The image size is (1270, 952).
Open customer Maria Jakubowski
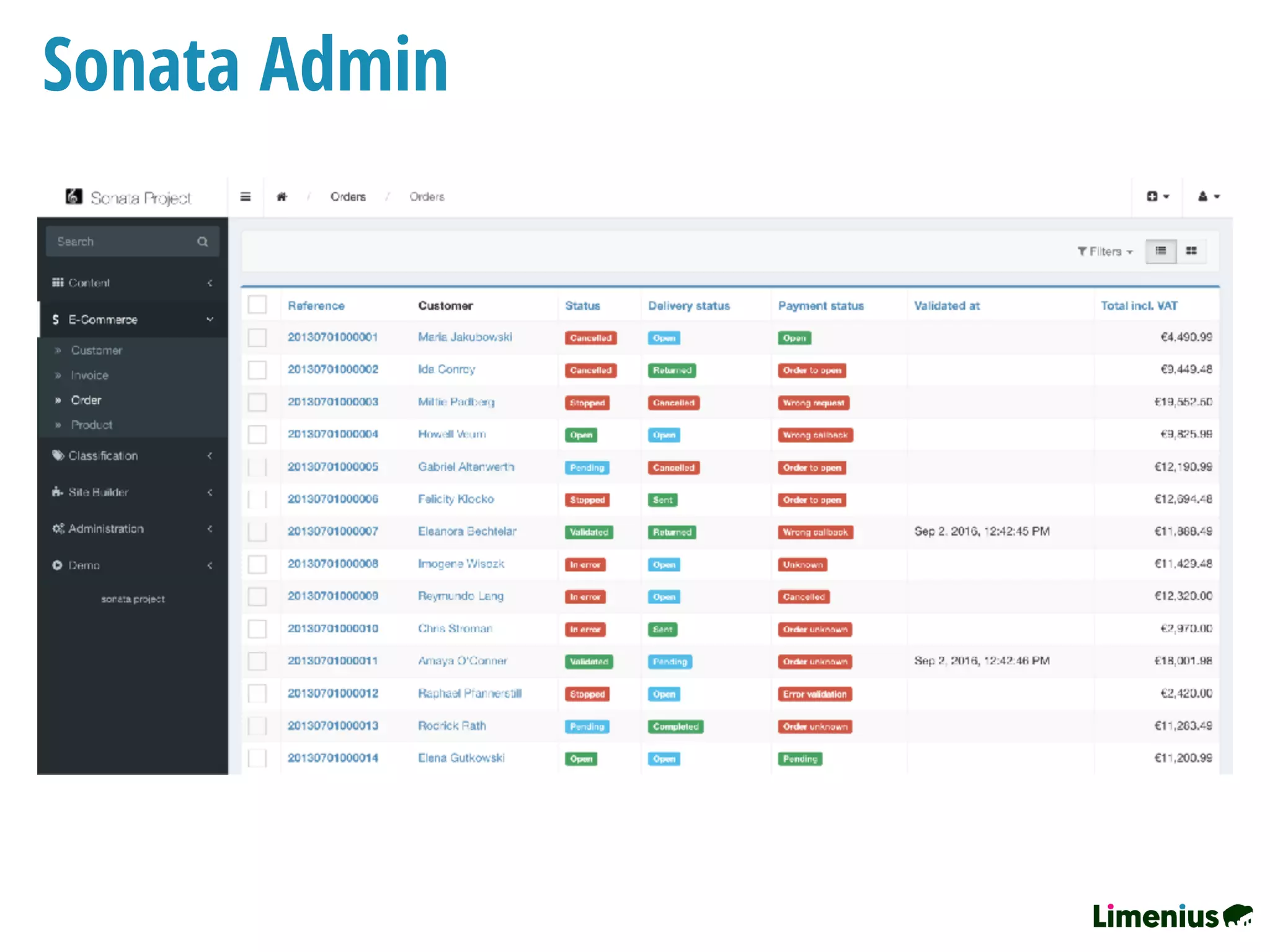[x=465, y=337]
